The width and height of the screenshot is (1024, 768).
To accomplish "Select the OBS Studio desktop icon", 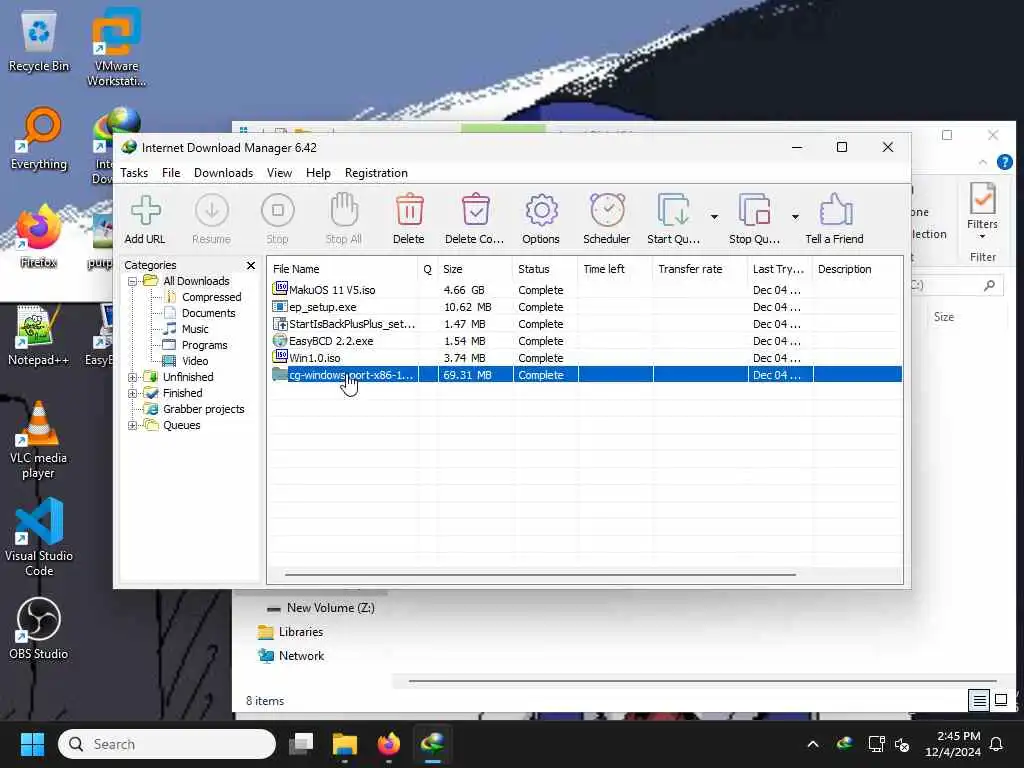I will [39, 628].
